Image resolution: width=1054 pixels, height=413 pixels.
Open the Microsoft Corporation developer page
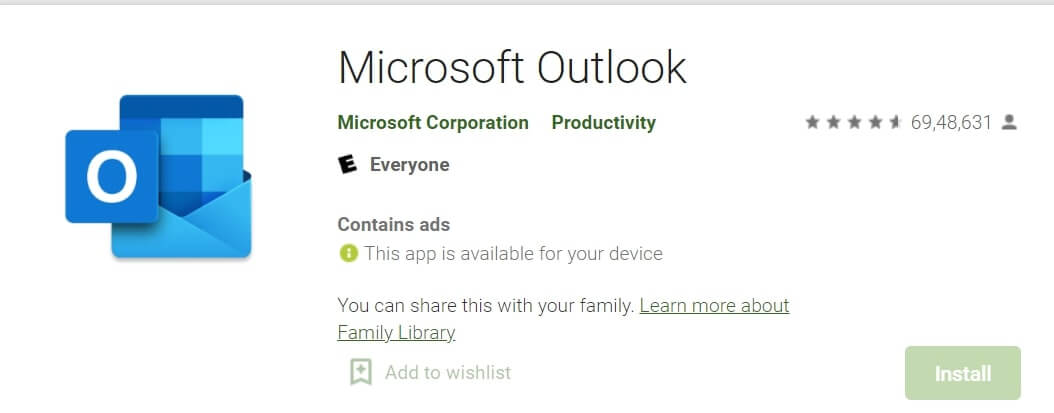433,123
